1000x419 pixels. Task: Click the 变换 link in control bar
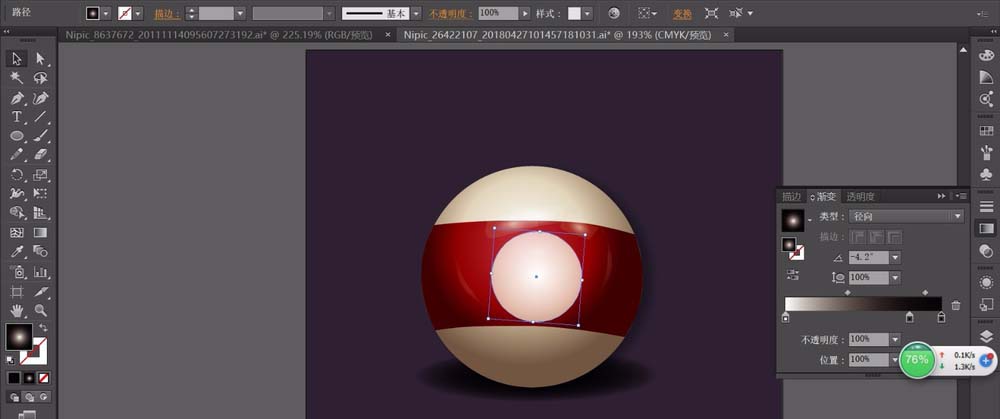[x=682, y=13]
